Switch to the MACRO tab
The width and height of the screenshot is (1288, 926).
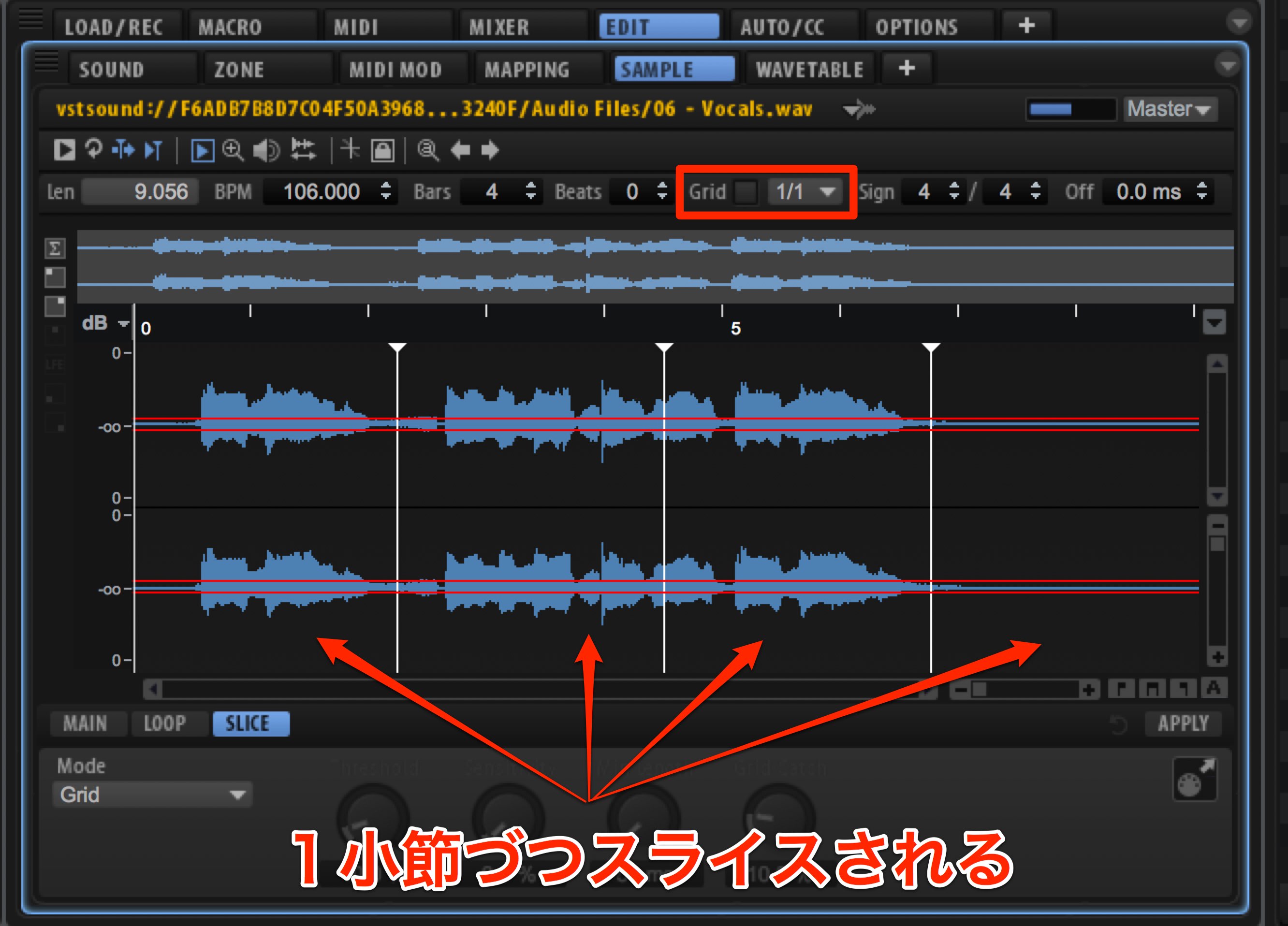(x=253, y=27)
